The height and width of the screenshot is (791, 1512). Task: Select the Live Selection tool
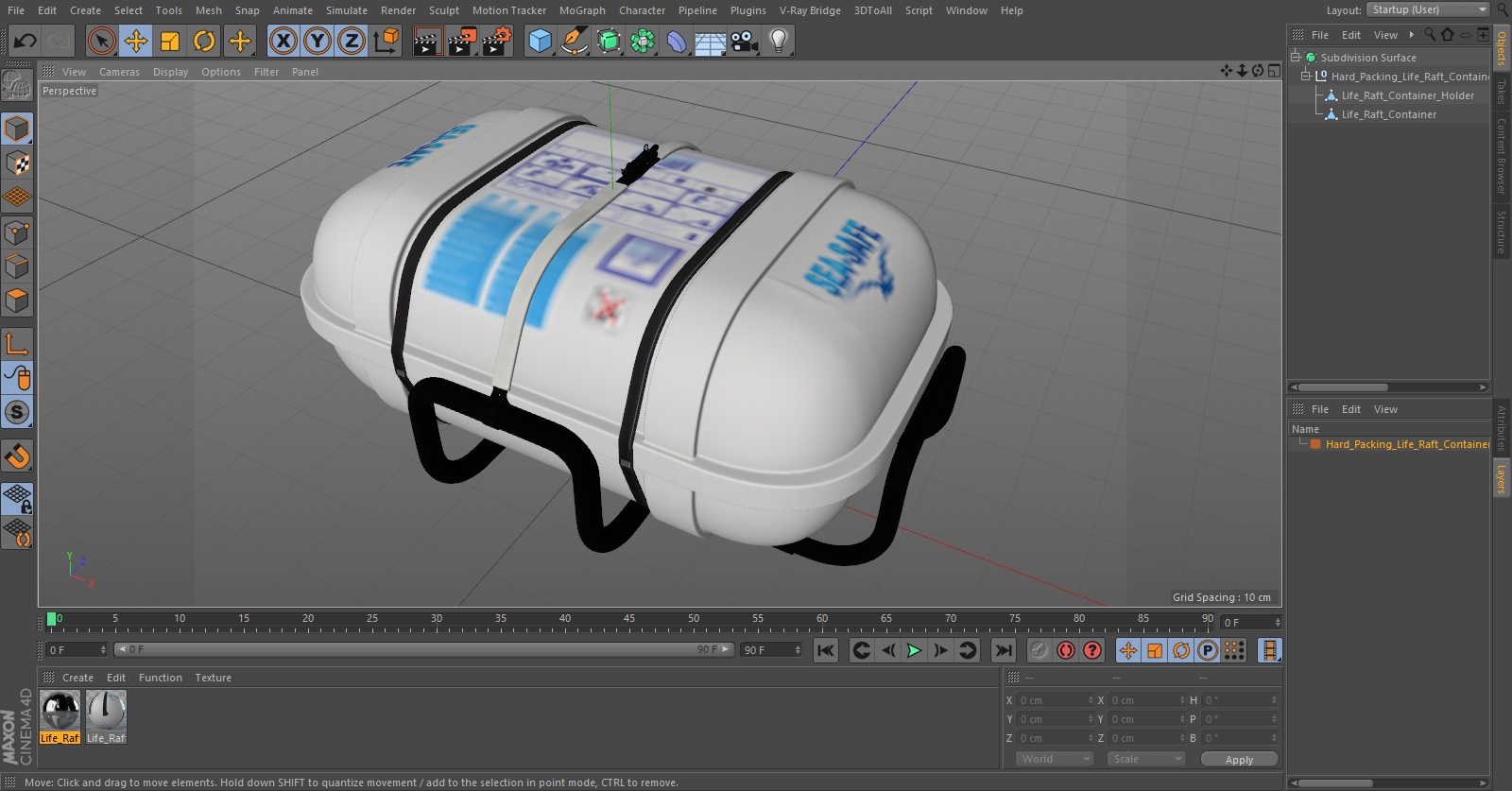[x=102, y=41]
